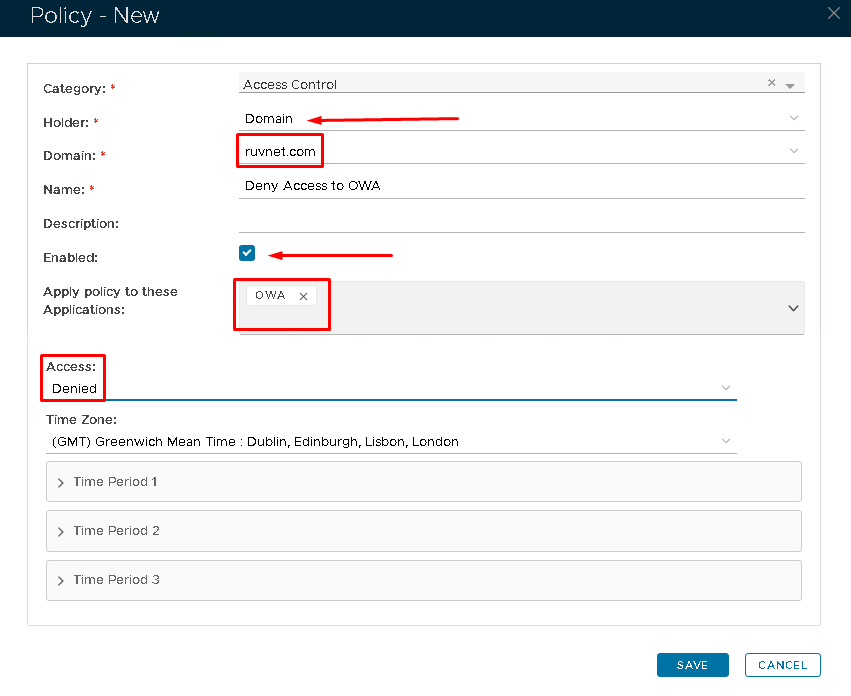The height and width of the screenshot is (696, 851).
Task: Close the Policy - New dialog
Action: 834,13
